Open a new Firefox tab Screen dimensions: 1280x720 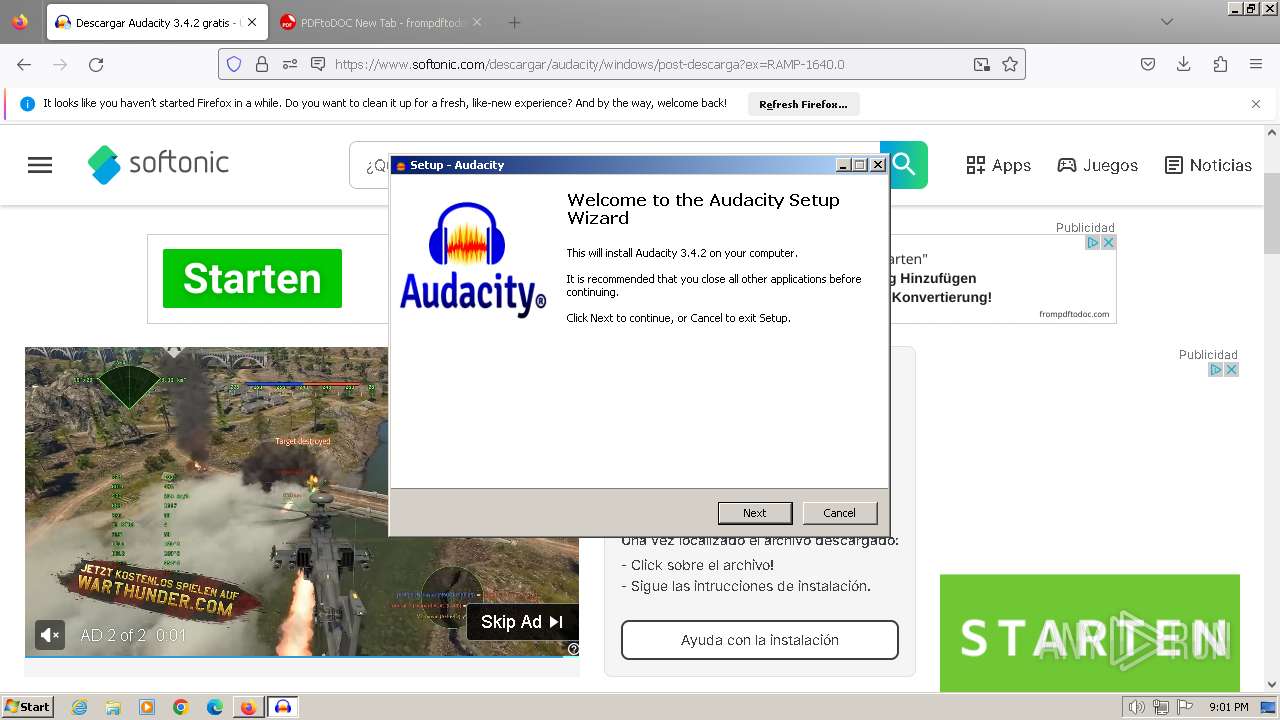point(514,22)
